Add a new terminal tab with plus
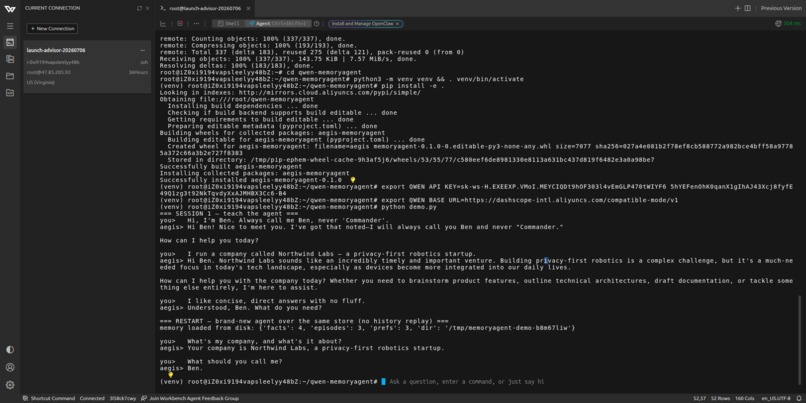Screen dimensions: 806x403 [738, 8]
